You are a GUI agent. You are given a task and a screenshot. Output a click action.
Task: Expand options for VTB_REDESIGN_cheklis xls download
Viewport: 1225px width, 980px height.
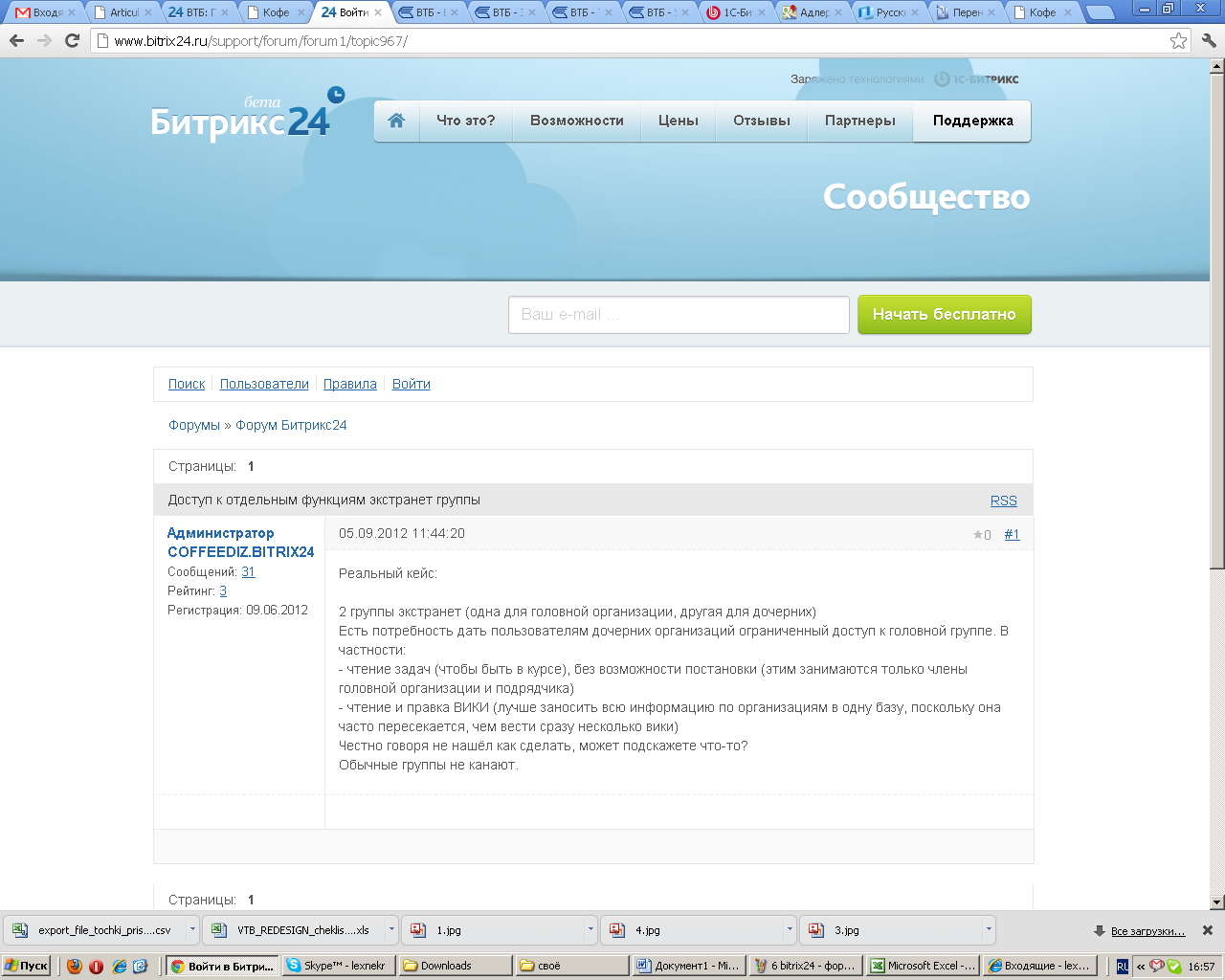[x=391, y=930]
